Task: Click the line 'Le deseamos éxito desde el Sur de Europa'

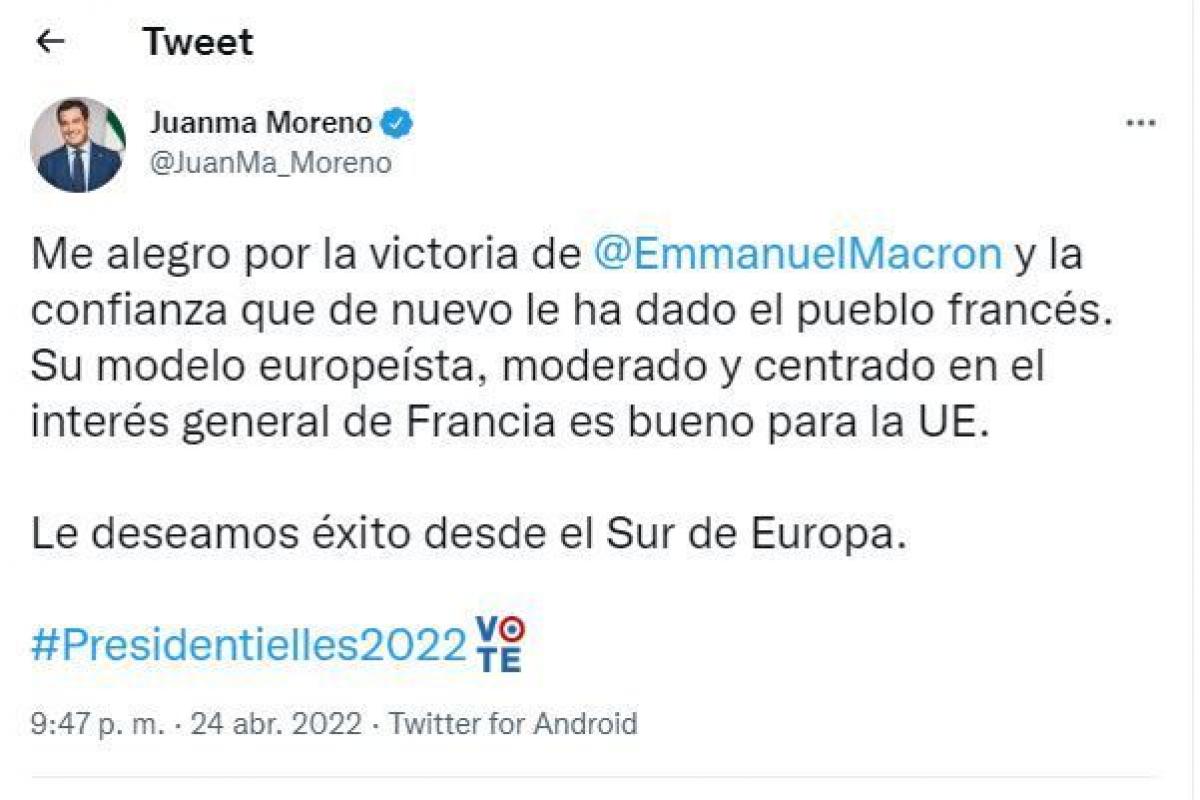Action: click(468, 534)
